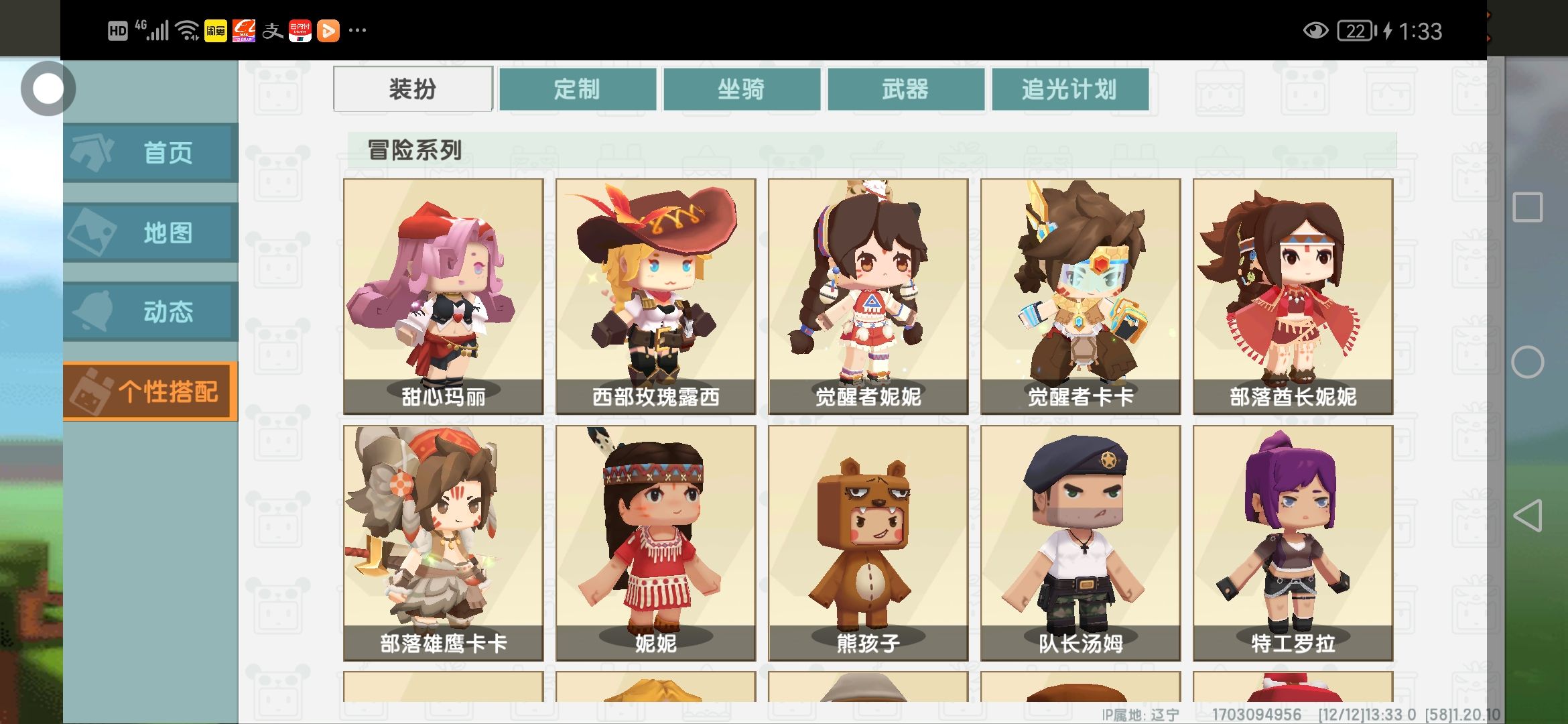Pick the 队长汤姆 costume card
The width and height of the screenshot is (1568, 724).
[x=1081, y=543]
